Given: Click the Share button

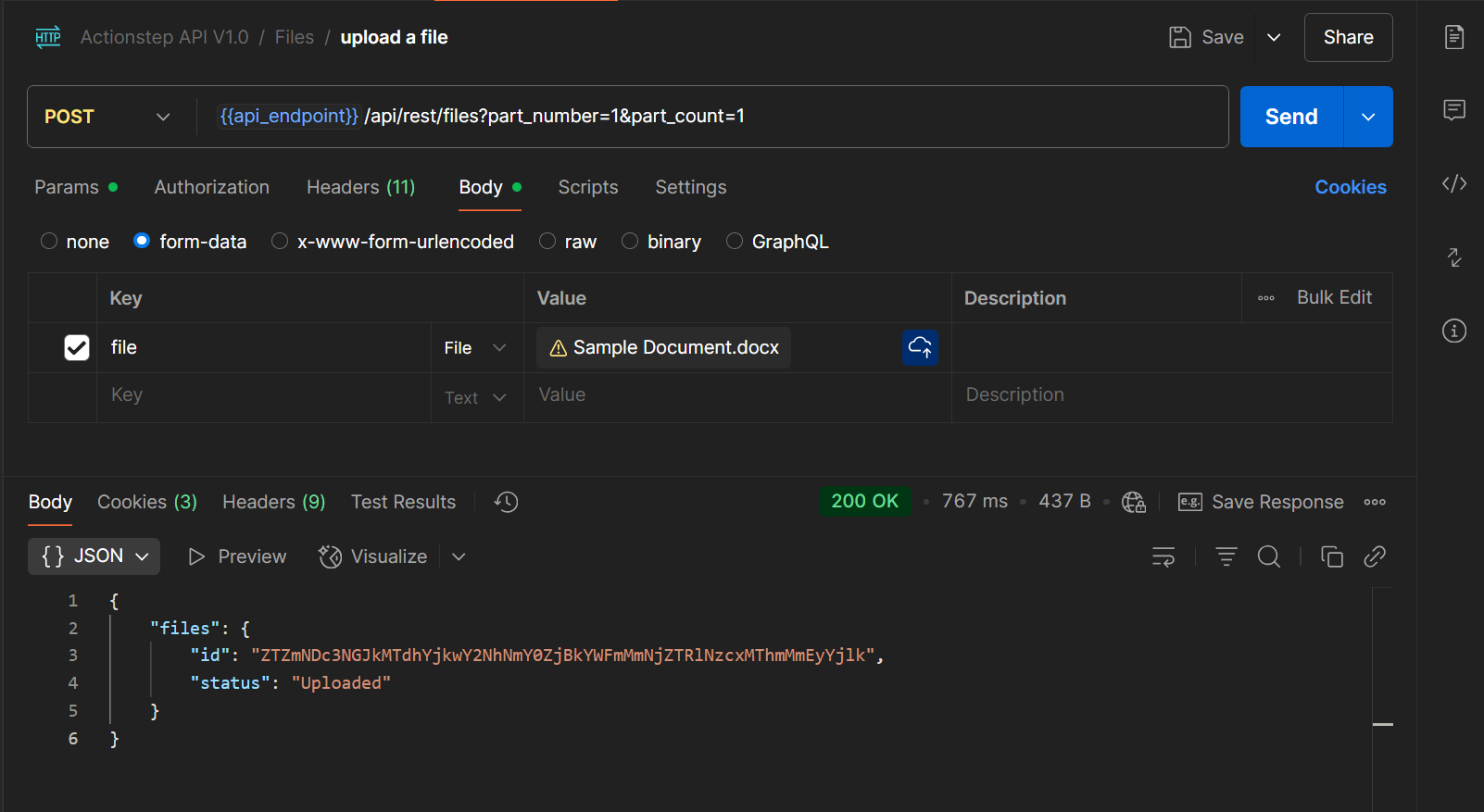Looking at the screenshot, I should click(x=1349, y=37).
